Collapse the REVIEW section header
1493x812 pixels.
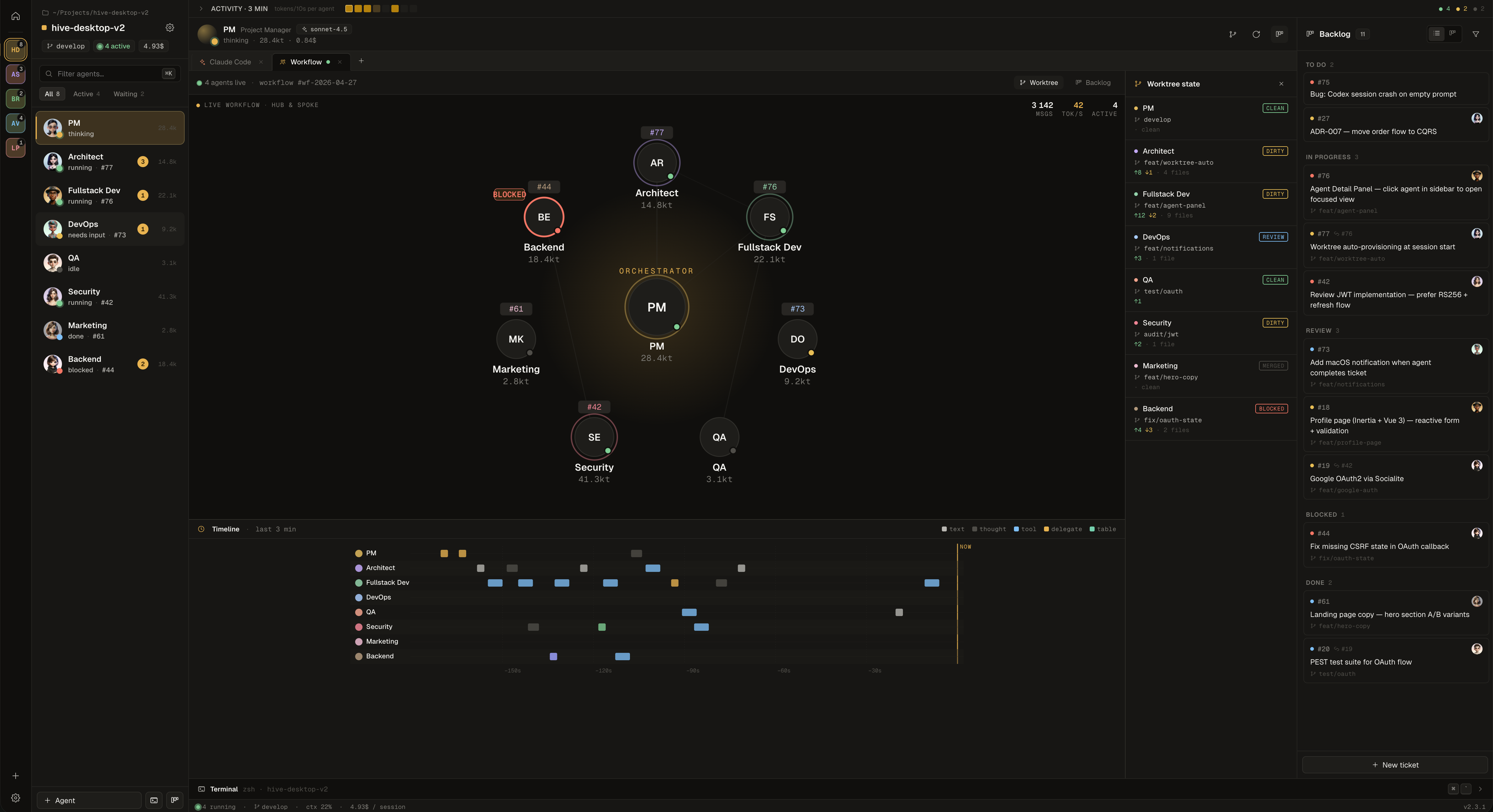point(1322,331)
